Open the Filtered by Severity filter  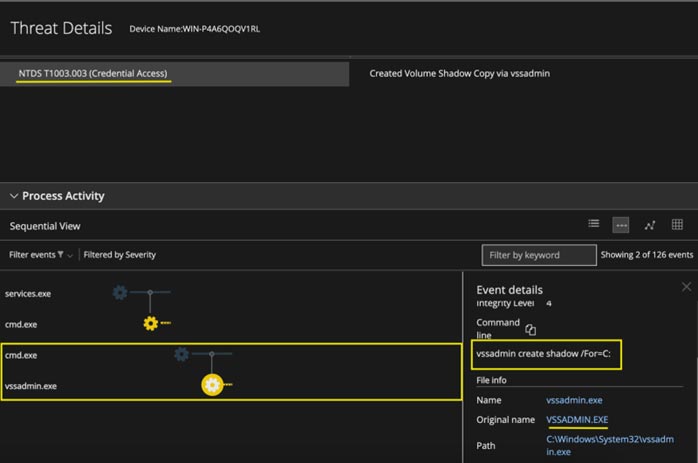tap(120, 255)
